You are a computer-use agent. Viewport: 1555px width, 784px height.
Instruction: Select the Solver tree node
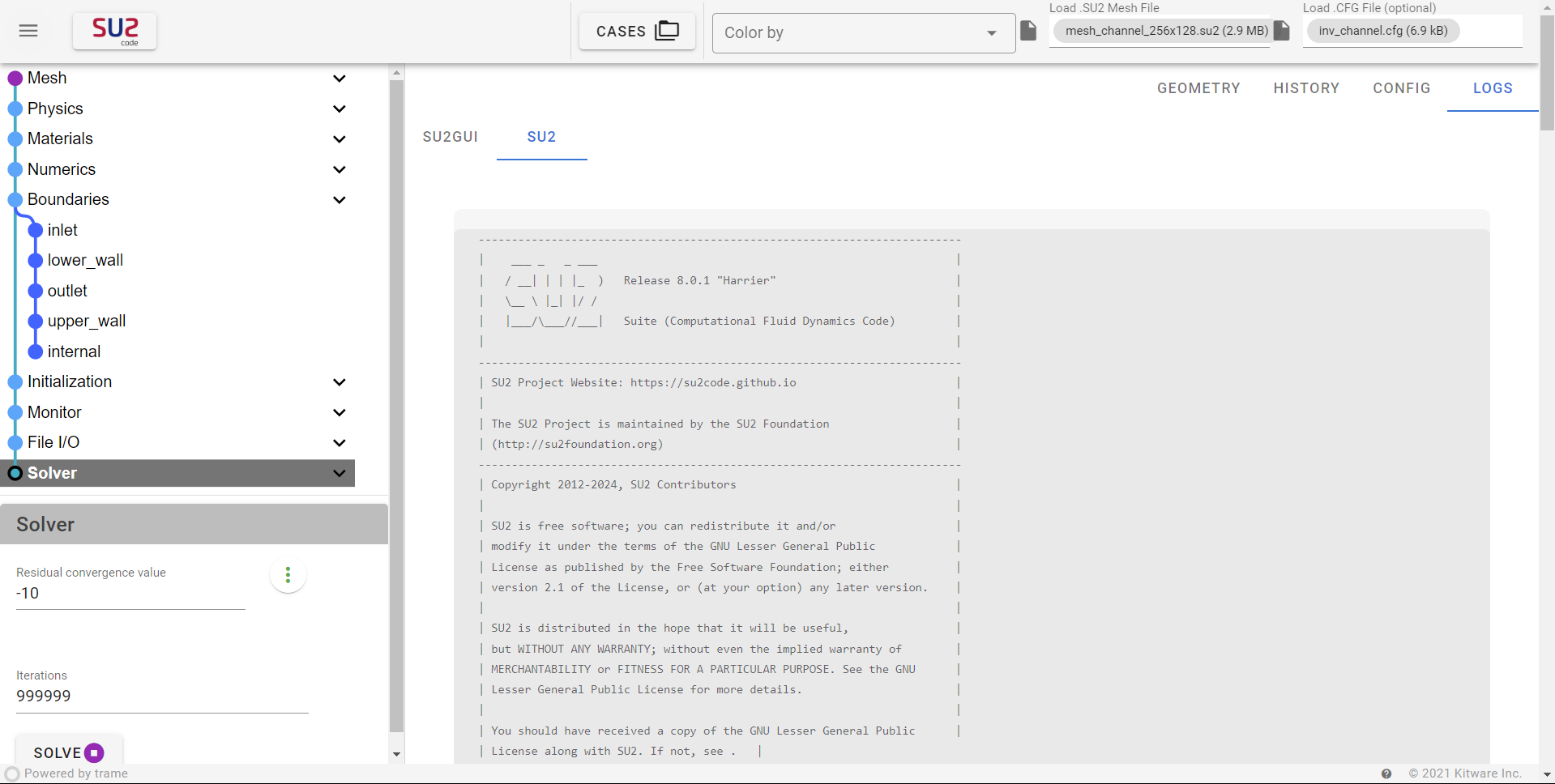click(x=52, y=473)
